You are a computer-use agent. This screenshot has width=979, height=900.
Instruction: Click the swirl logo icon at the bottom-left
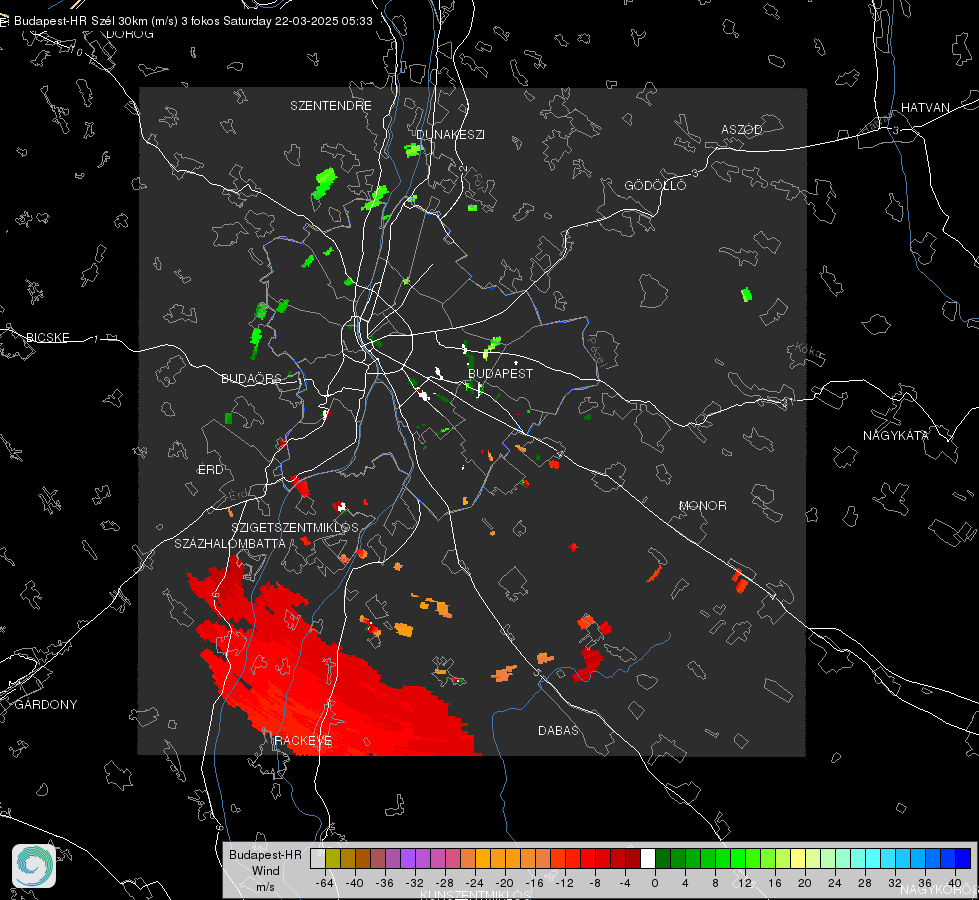[x=34, y=866]
